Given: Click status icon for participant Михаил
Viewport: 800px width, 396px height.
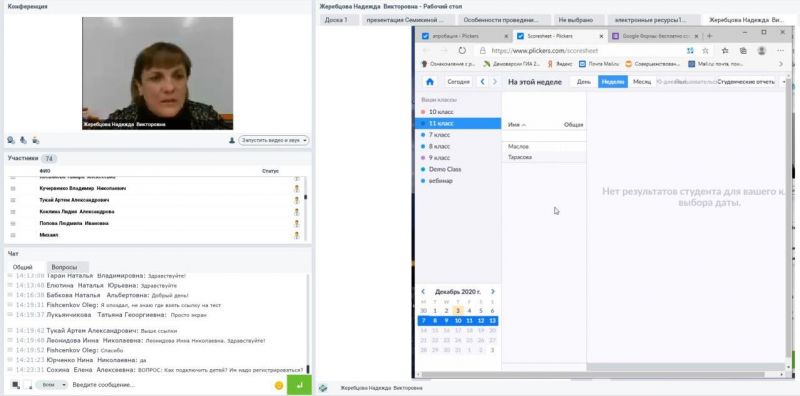Looking at the screenshot, I should tap(296, 235).
